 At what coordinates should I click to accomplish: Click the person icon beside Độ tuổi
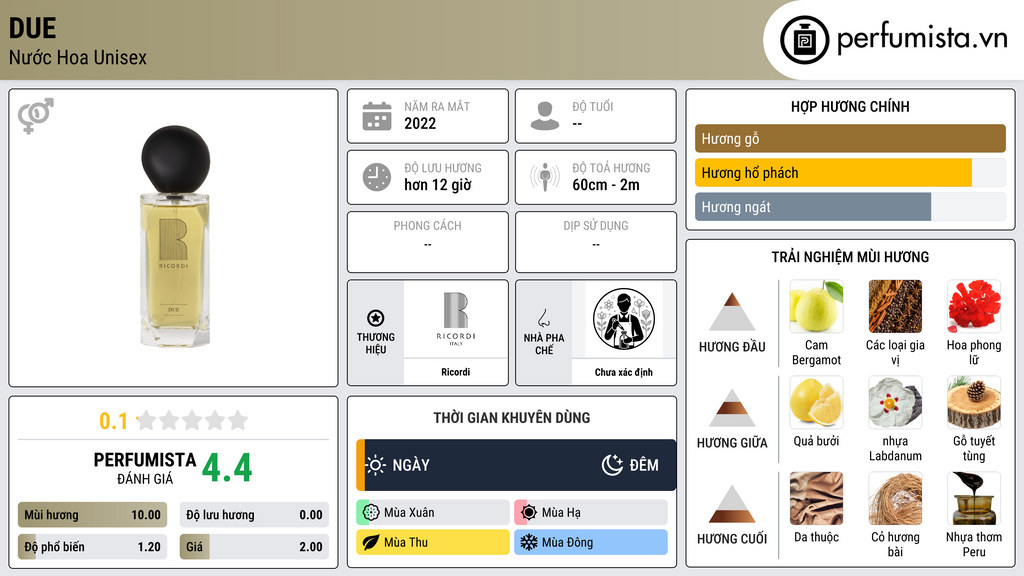click(x=545, y=116)
